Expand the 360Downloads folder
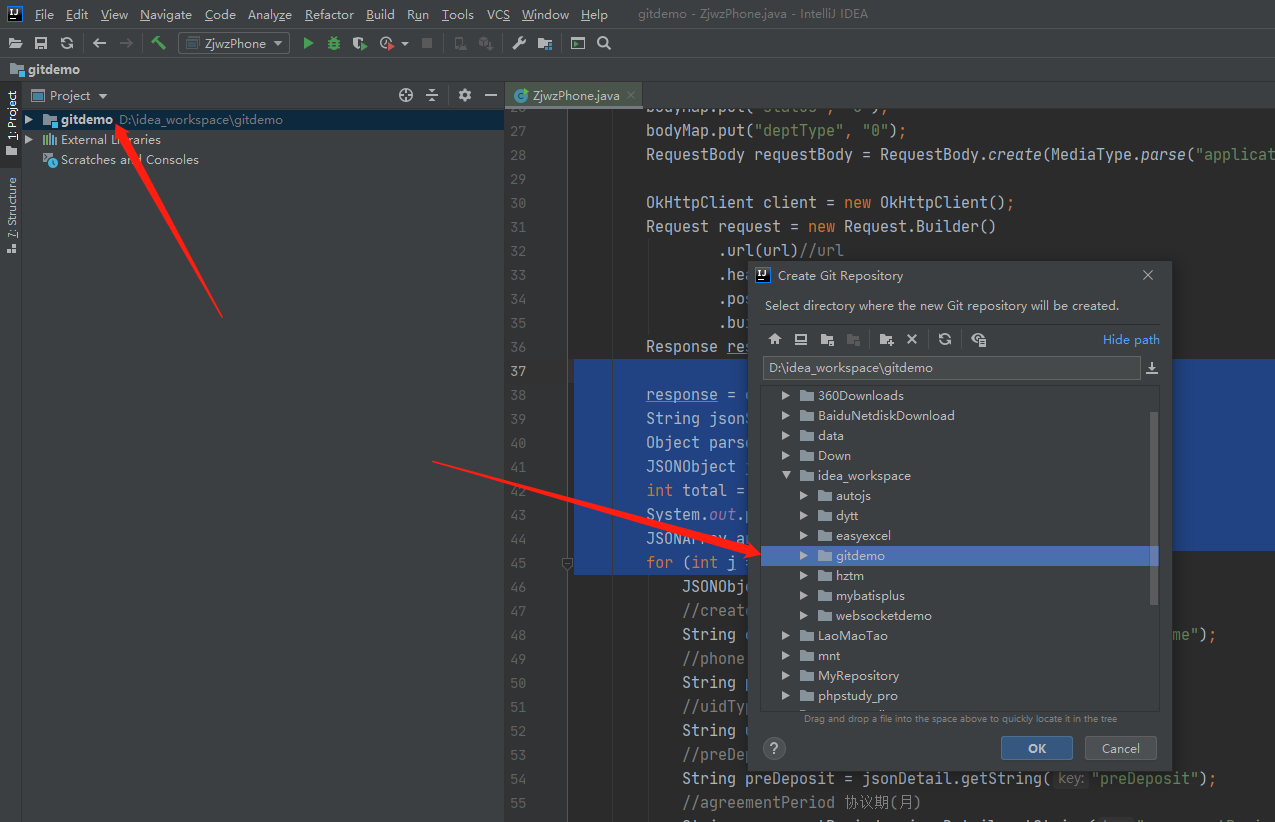 (x=787, y=396)
